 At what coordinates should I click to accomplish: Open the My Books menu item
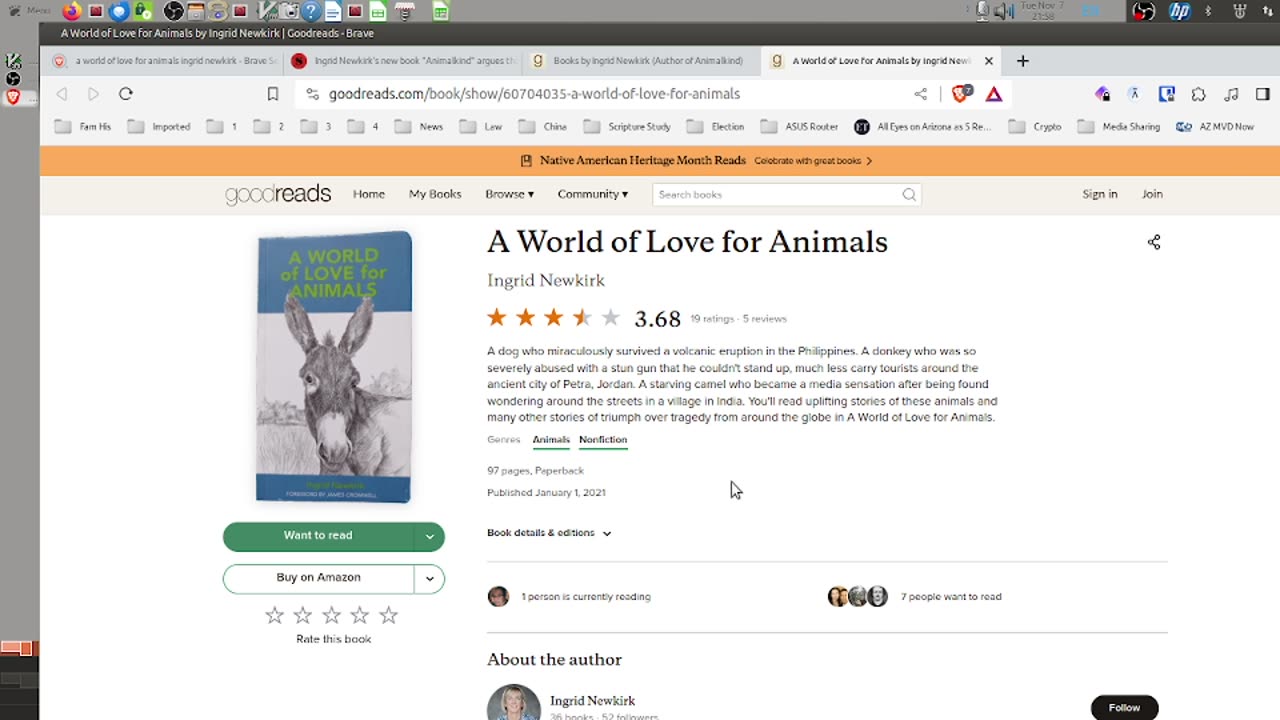(435, 194)
